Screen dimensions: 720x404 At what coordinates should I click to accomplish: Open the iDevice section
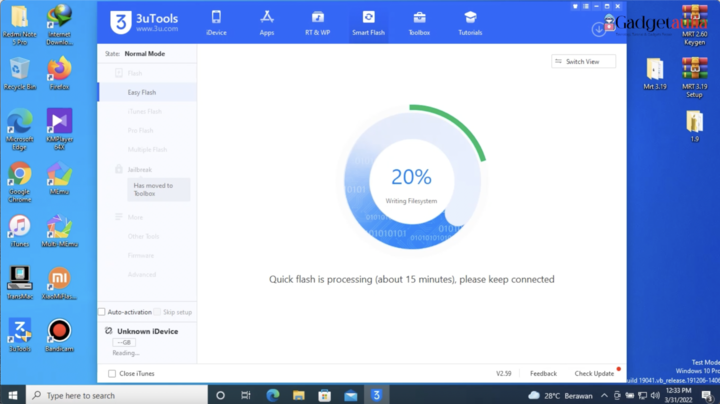(x=216, y=23)
